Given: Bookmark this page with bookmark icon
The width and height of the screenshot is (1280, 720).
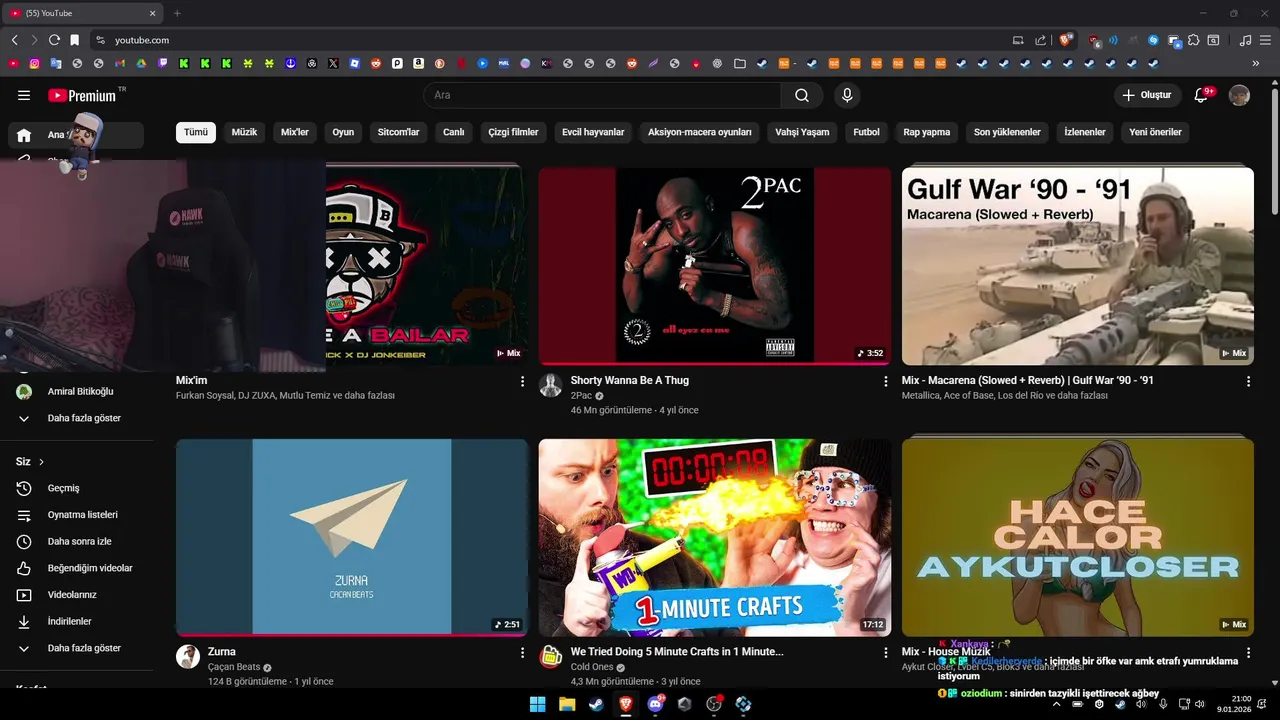Looking at the screenshot, I should pos(74,40).
